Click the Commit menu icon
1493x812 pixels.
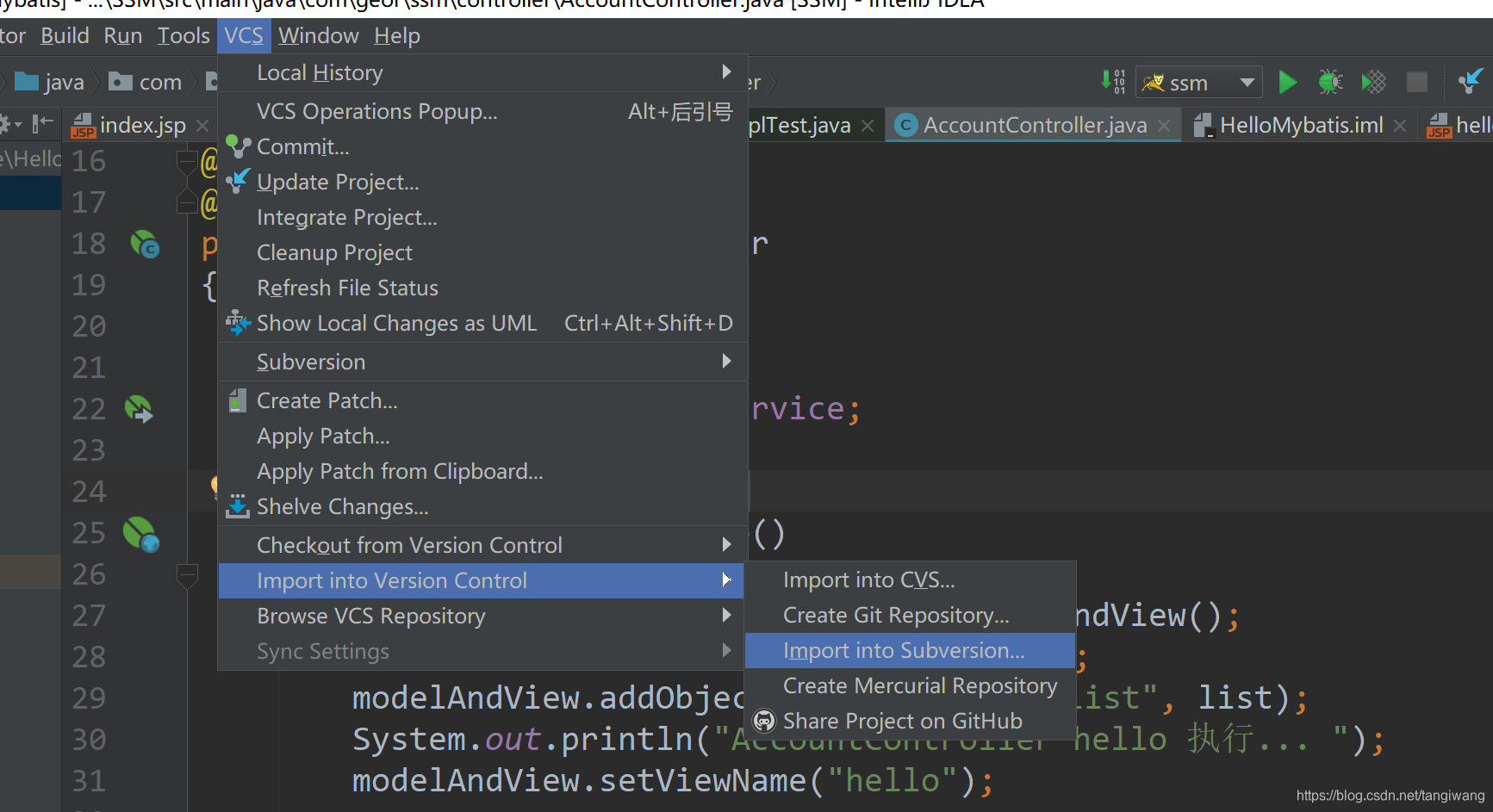[238, 146]
